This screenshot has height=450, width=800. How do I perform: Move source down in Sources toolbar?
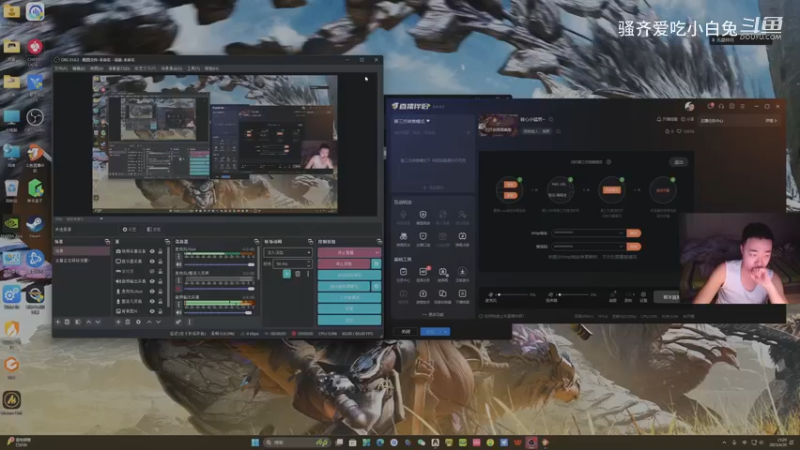point(159,322)
